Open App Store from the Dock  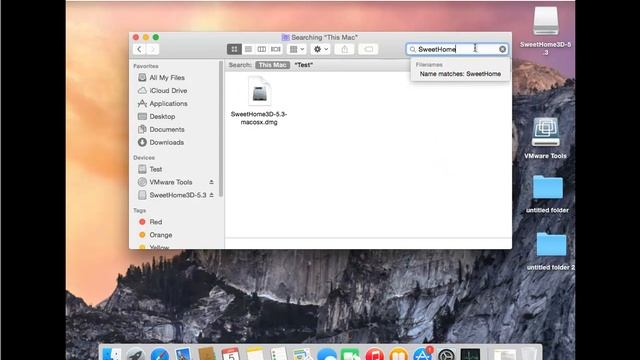coord(422,354)
